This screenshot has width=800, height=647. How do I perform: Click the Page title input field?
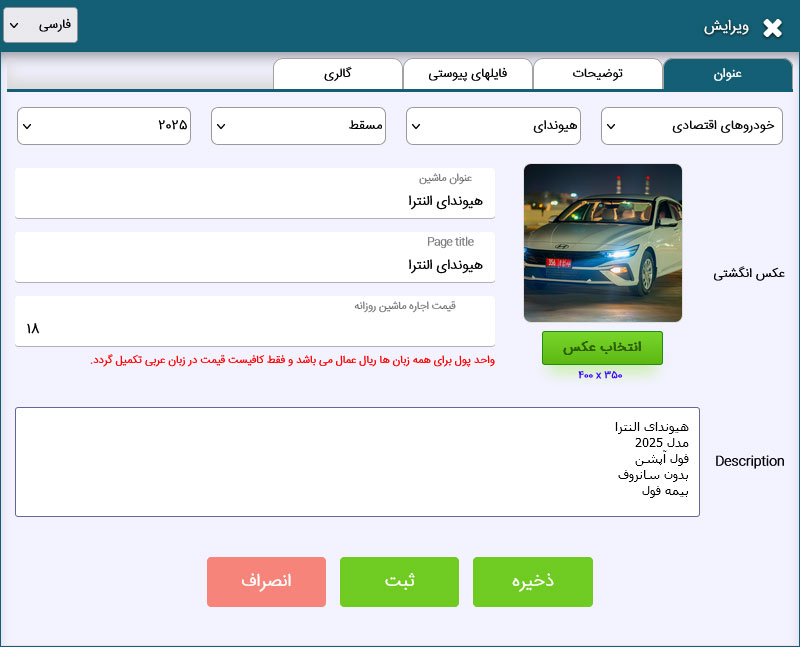pyautogui.click(x=255, y=257)
